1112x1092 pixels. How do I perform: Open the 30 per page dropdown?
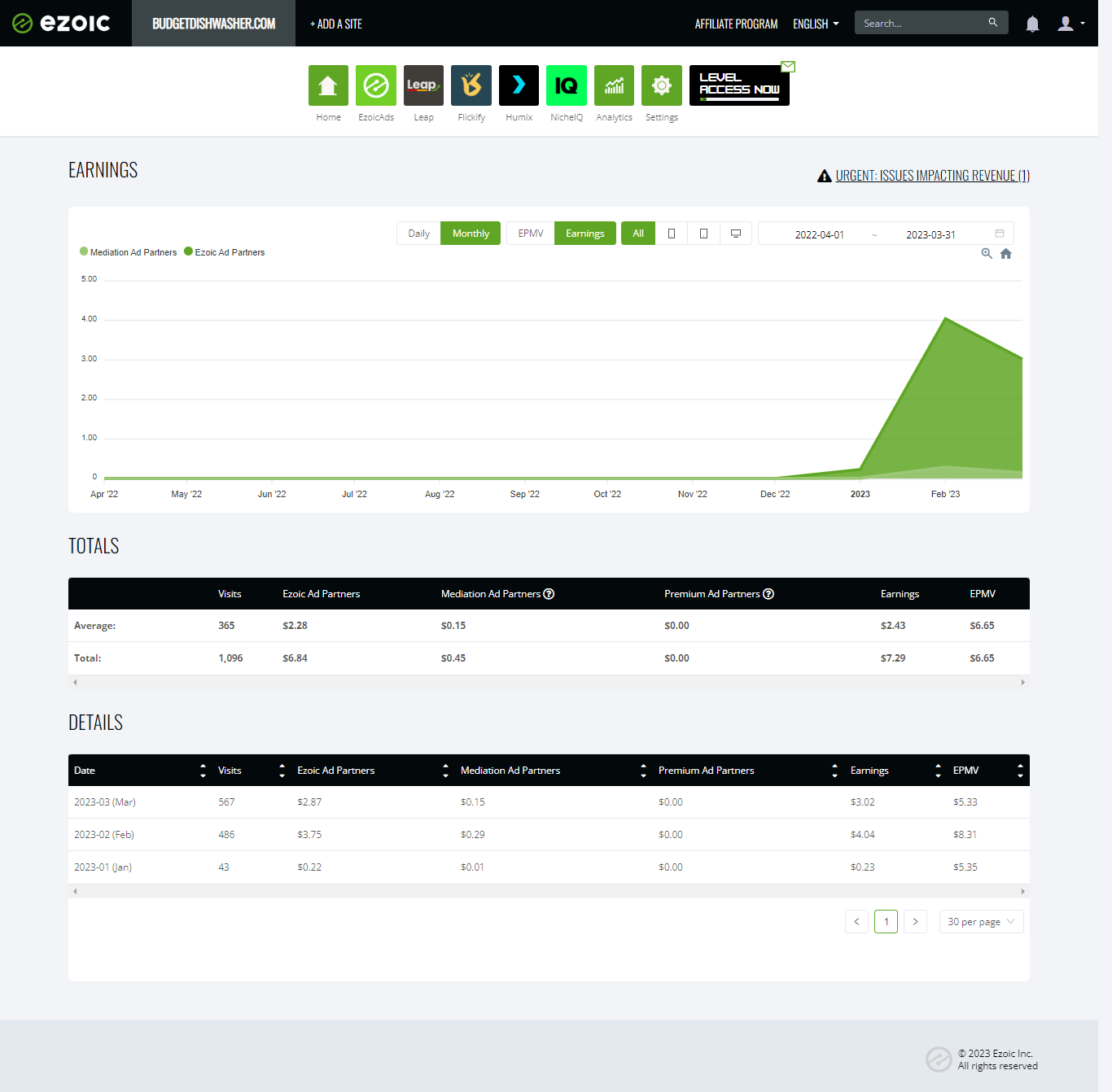click(981, 922)
